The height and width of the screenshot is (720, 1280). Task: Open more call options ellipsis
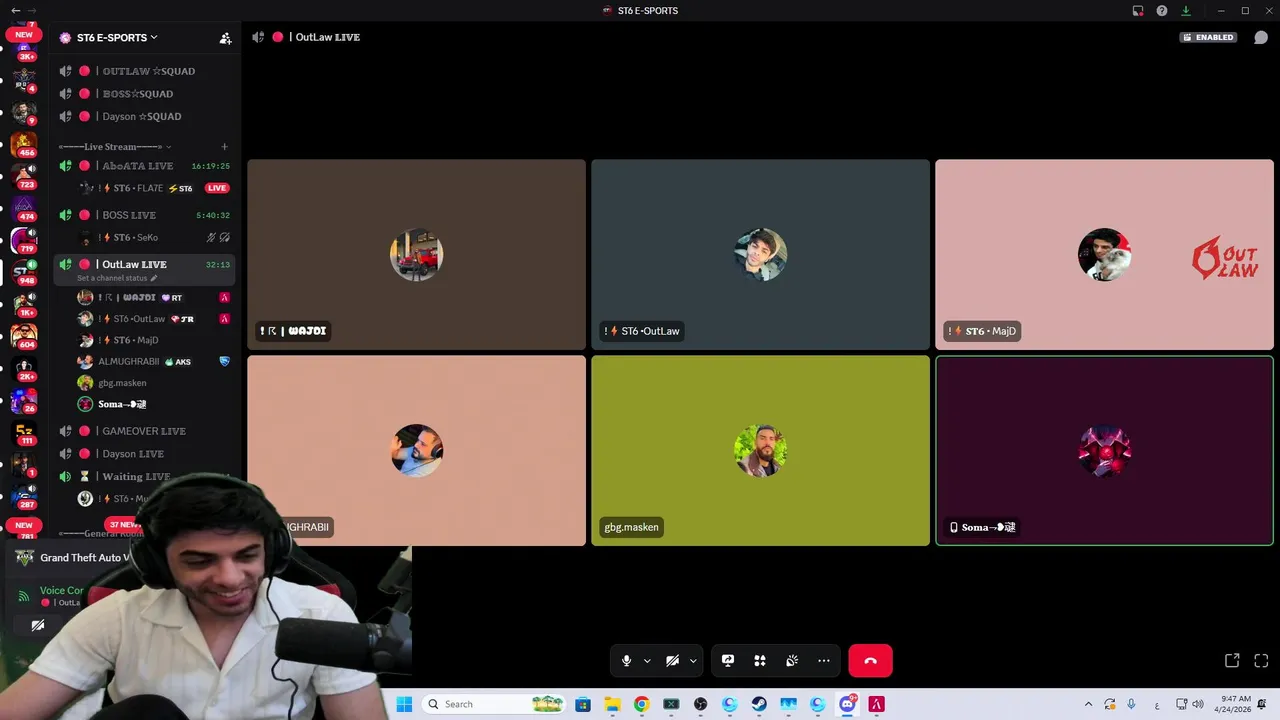824,661
